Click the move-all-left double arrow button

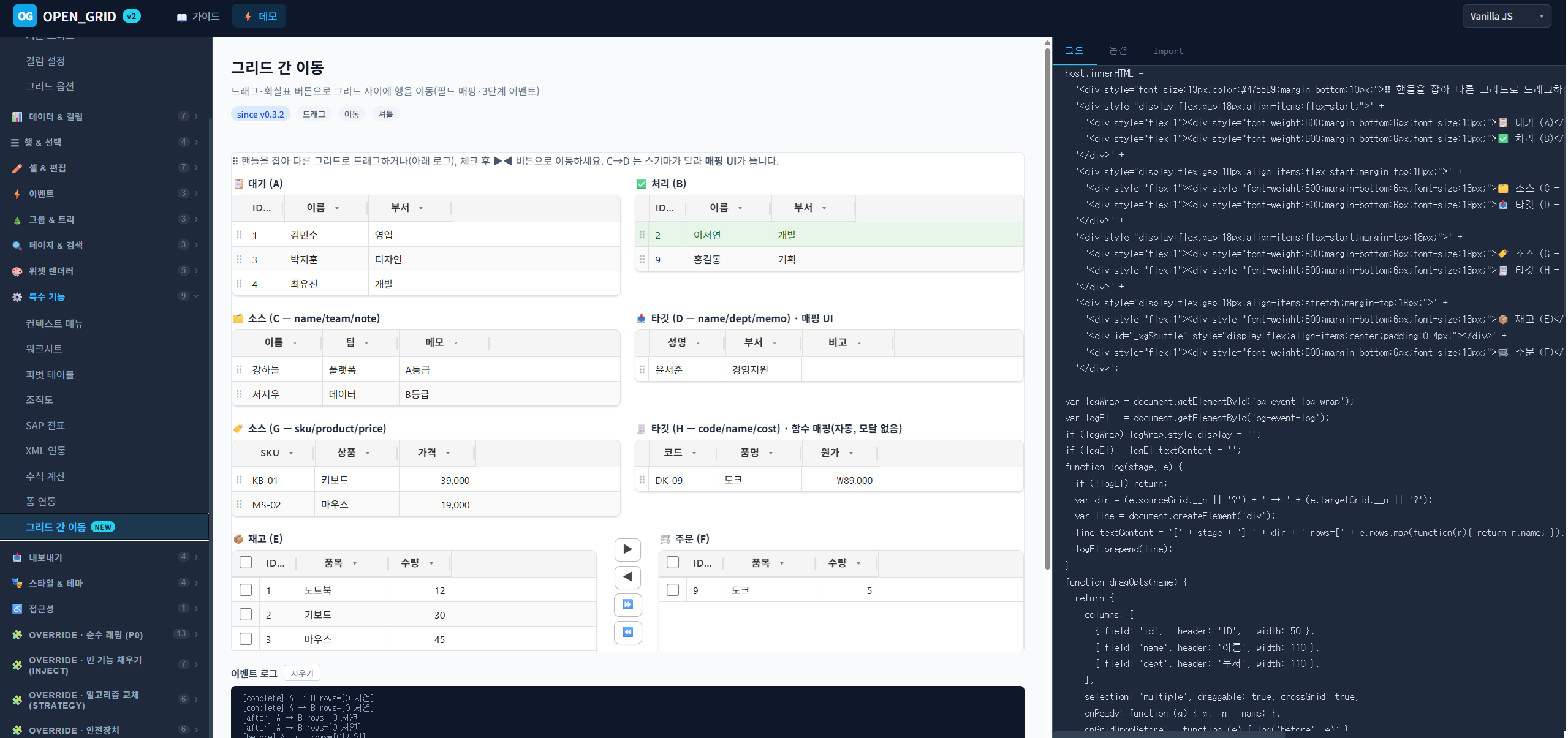click(627, 632)
